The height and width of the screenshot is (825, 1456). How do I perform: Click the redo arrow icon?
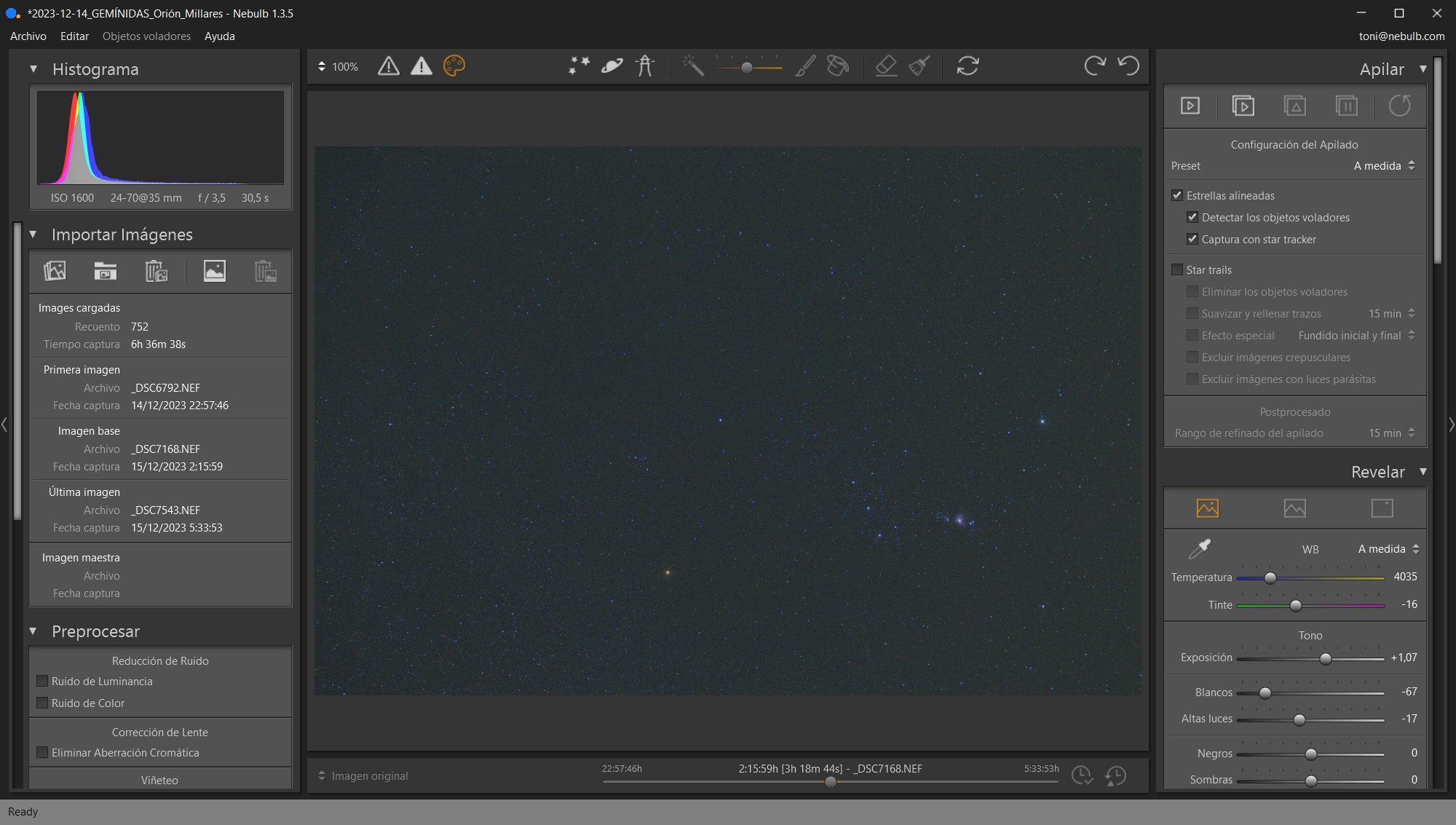(x=1095, y=66)
